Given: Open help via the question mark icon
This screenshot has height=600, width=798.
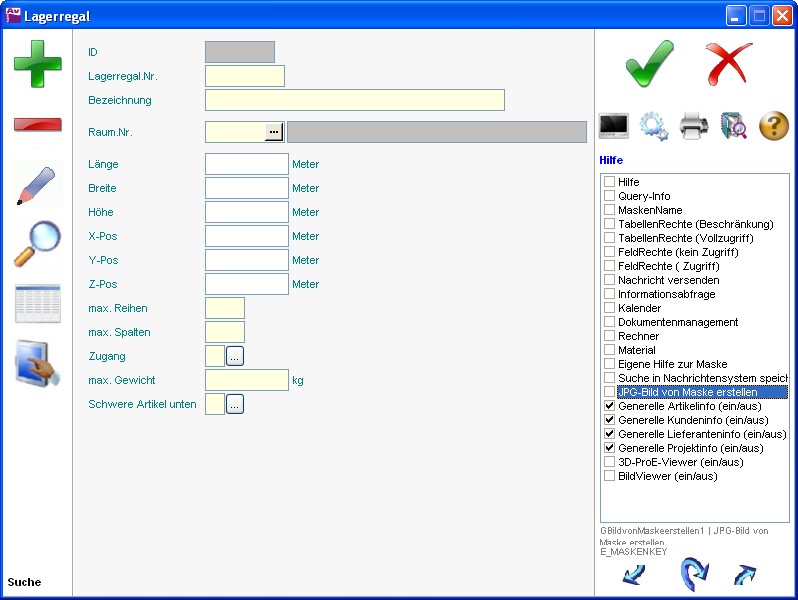Looking at the screenshot, I should (x=774, y=126).
